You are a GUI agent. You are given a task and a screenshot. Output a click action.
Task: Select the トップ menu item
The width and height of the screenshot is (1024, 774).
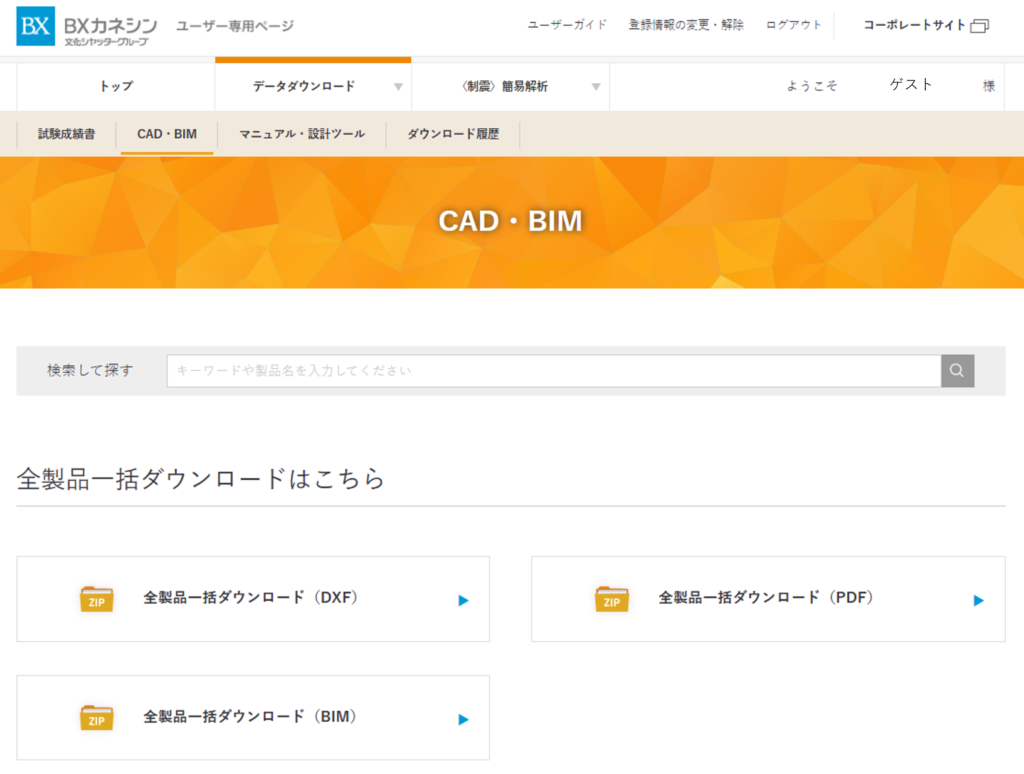115,86
